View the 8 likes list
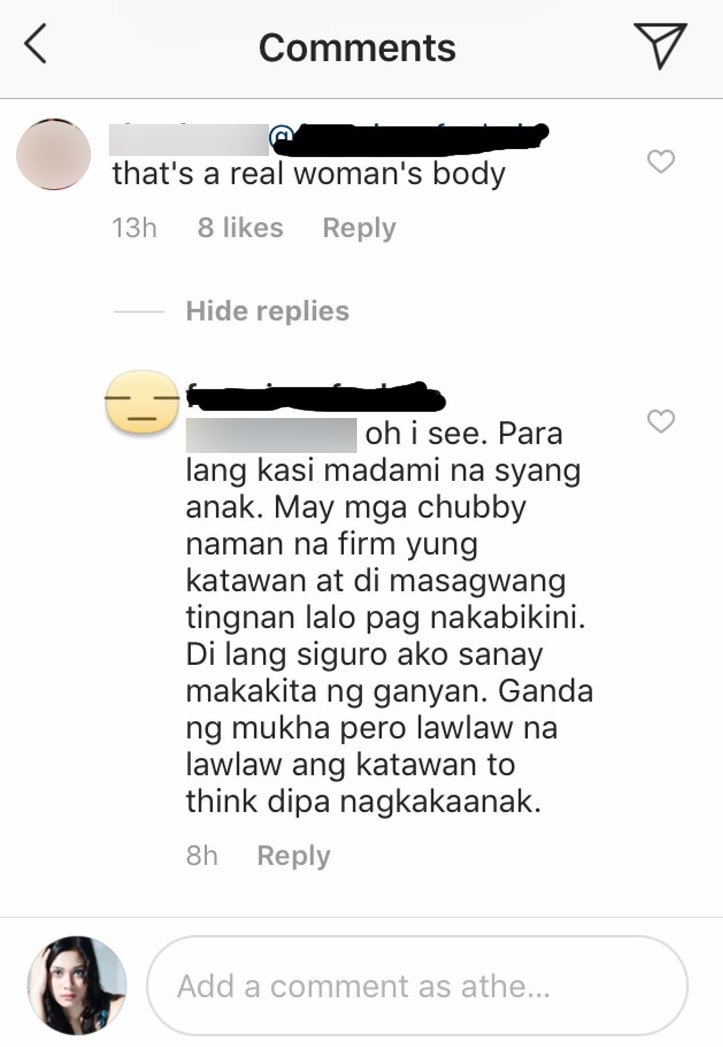Viewport: 723px width, 1047px height. click(240, 228)
